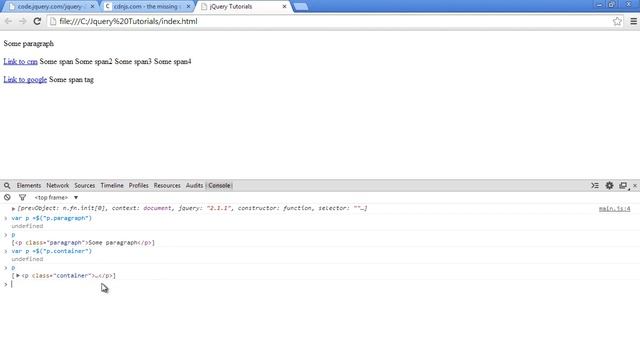Select the Console tab

219,185
